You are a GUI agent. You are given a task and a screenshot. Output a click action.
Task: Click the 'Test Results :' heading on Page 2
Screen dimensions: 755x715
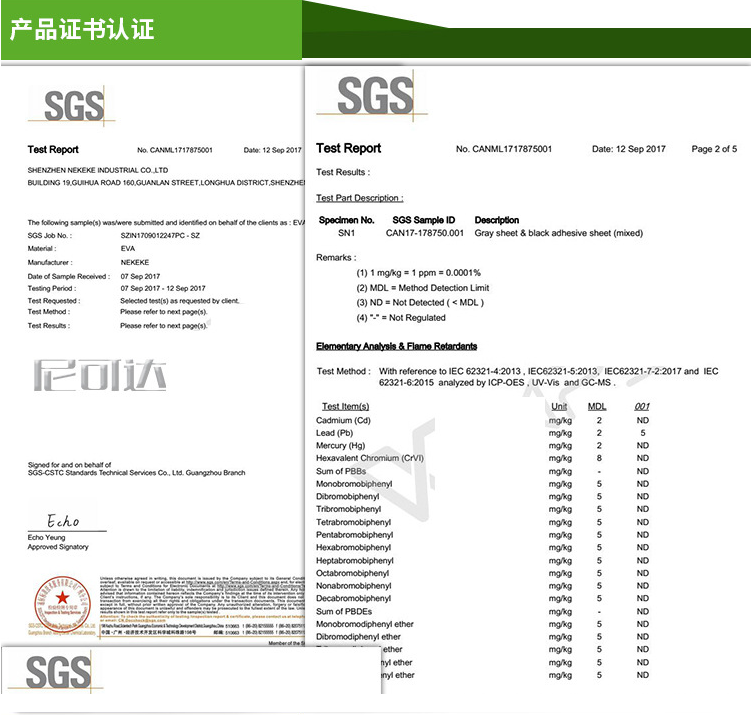(343, 172)
